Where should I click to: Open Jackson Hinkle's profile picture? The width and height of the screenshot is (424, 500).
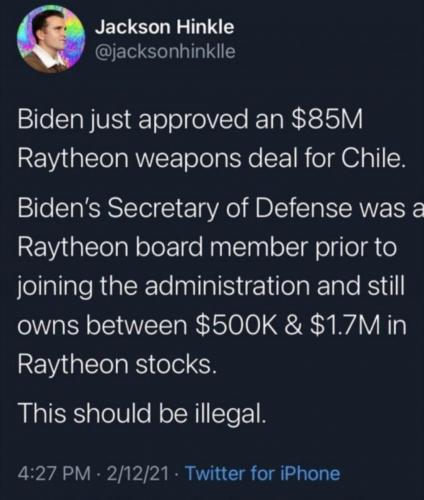(51, 39)
